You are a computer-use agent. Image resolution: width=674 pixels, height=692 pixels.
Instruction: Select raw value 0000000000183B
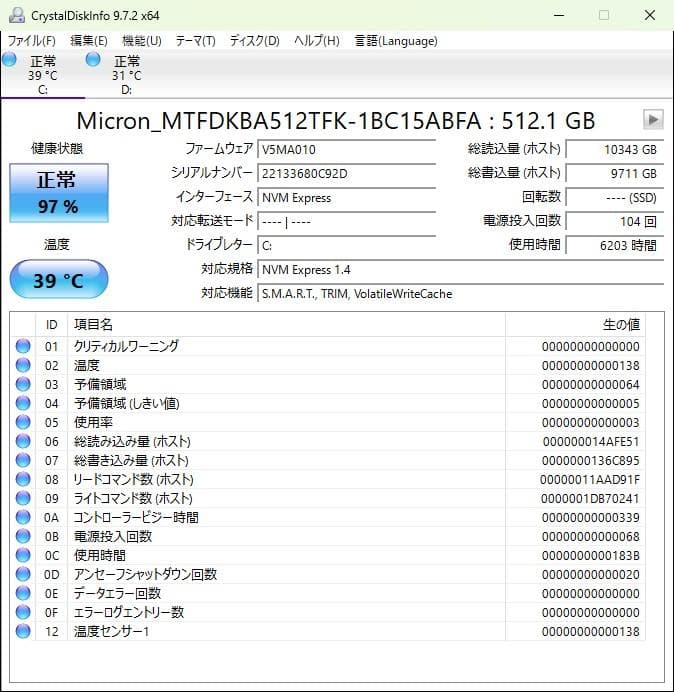tap(591, 555)
